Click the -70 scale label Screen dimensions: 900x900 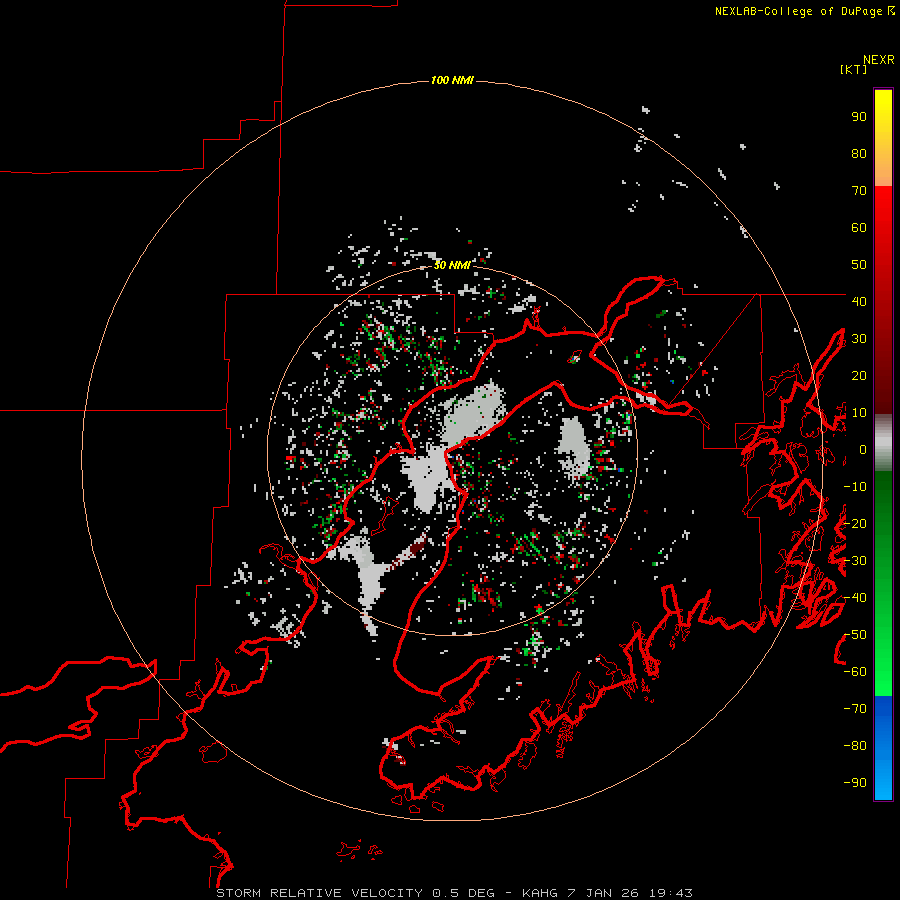pos(855,709)
